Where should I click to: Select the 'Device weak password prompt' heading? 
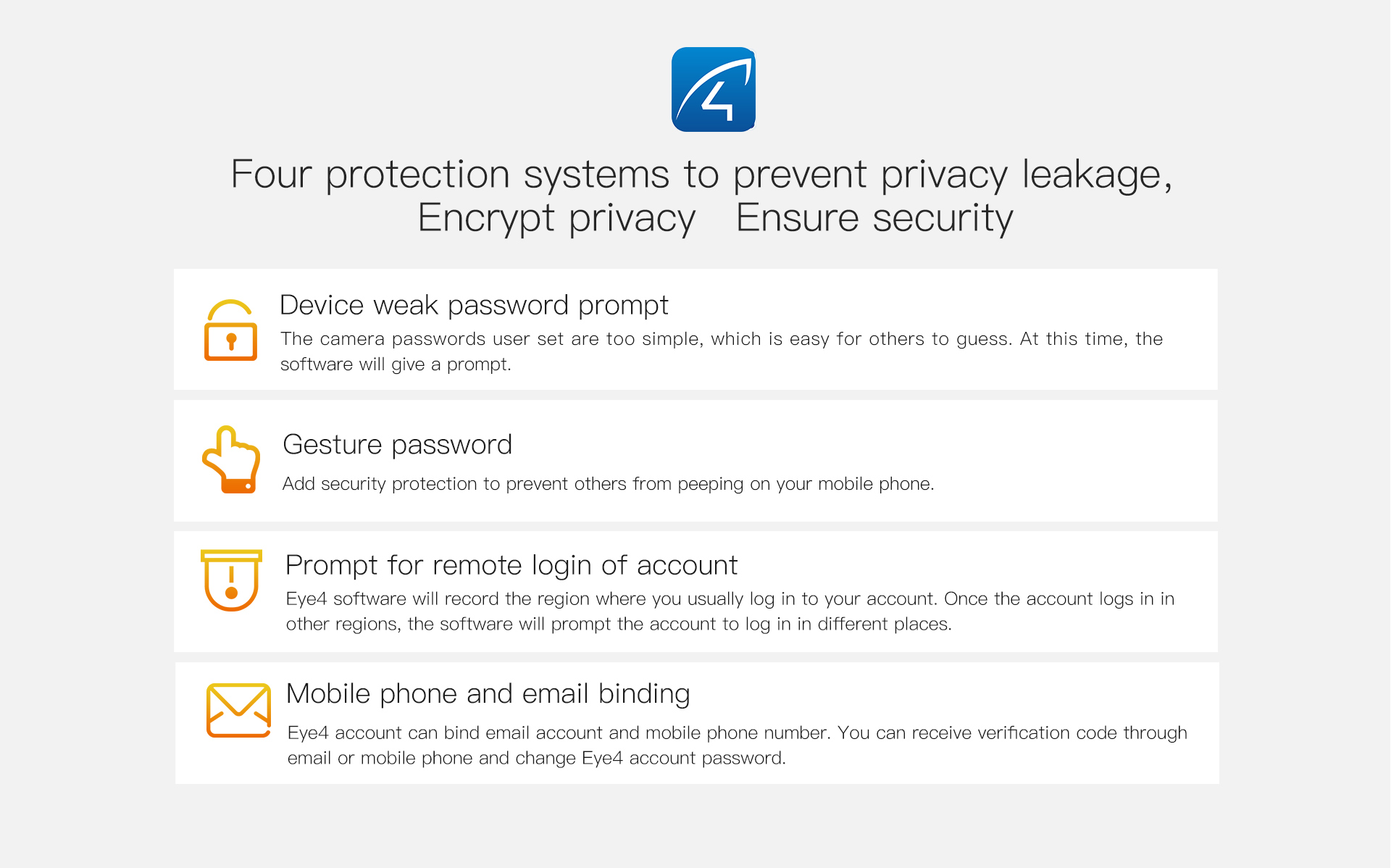tap(474, 306)
